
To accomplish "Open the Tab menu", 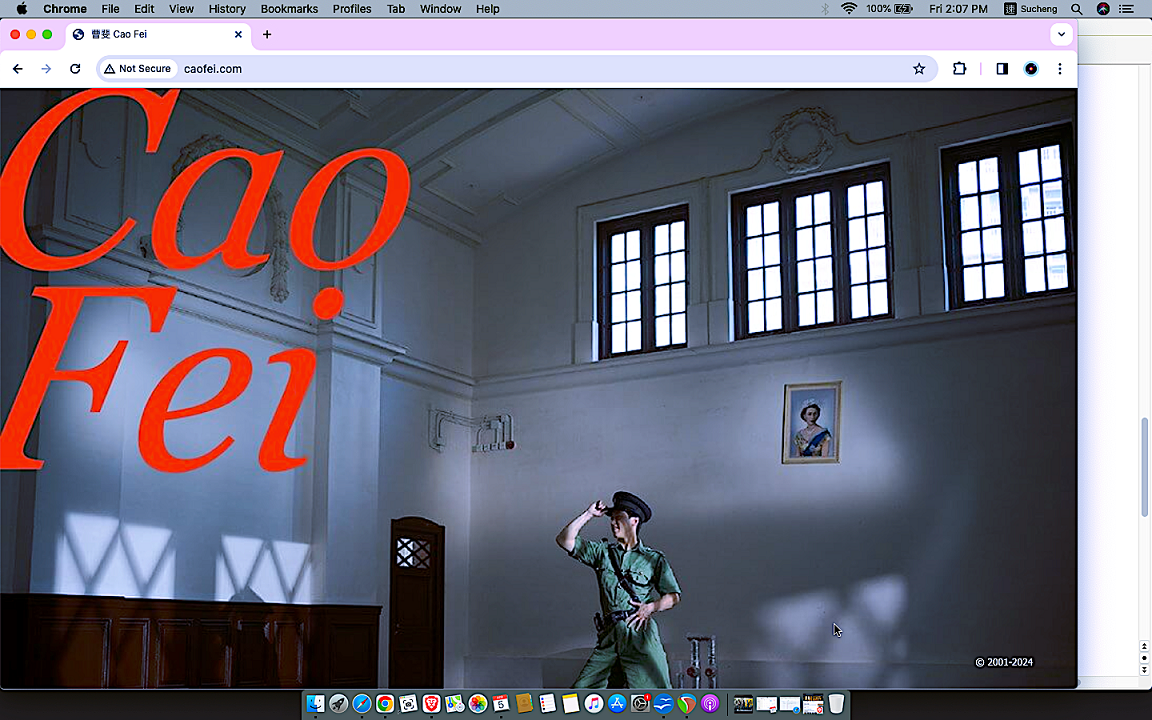I will (x=395, y=9).
